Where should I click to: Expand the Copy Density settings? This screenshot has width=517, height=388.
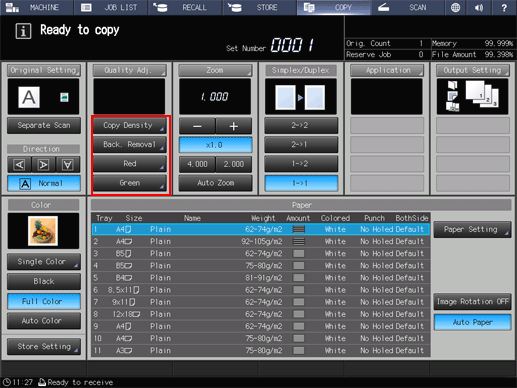coord(129,125)
